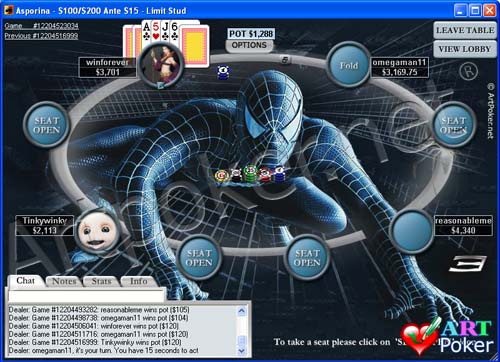The image size is (500, 362).
Task: Open the OPTIONS button under the pot
Action: click(x=249, y=45)
